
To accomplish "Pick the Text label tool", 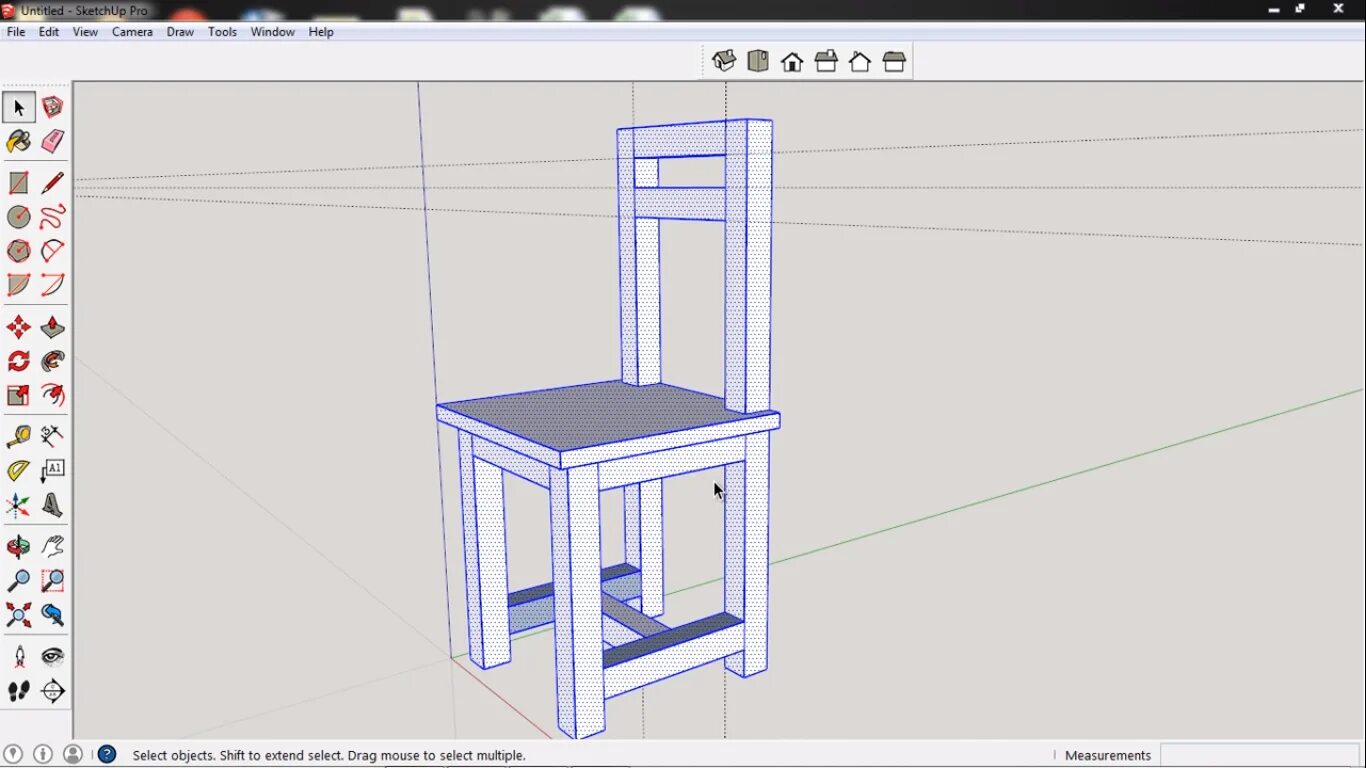I will (53, 471).
